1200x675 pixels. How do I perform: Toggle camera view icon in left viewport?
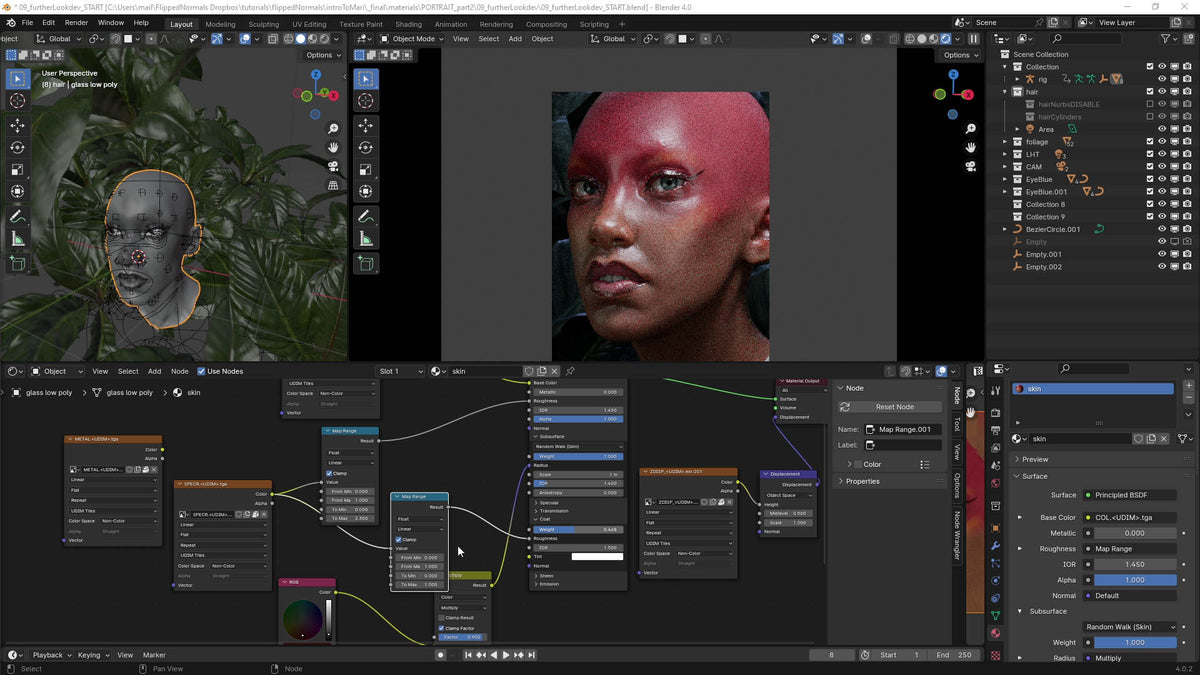click(x=333, y=166)
